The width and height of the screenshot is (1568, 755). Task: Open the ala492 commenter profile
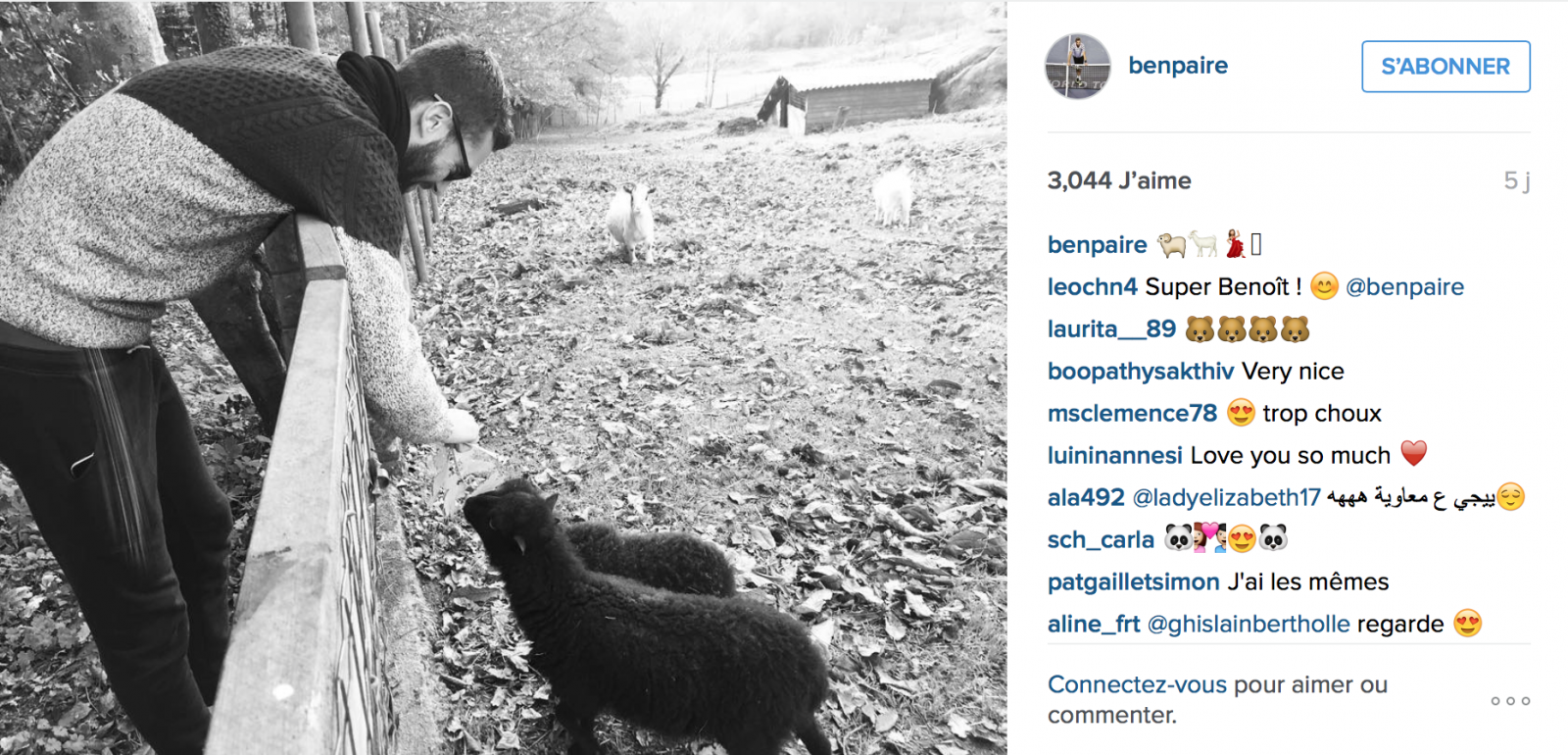pyautogui.click(x=1086, y=498)
